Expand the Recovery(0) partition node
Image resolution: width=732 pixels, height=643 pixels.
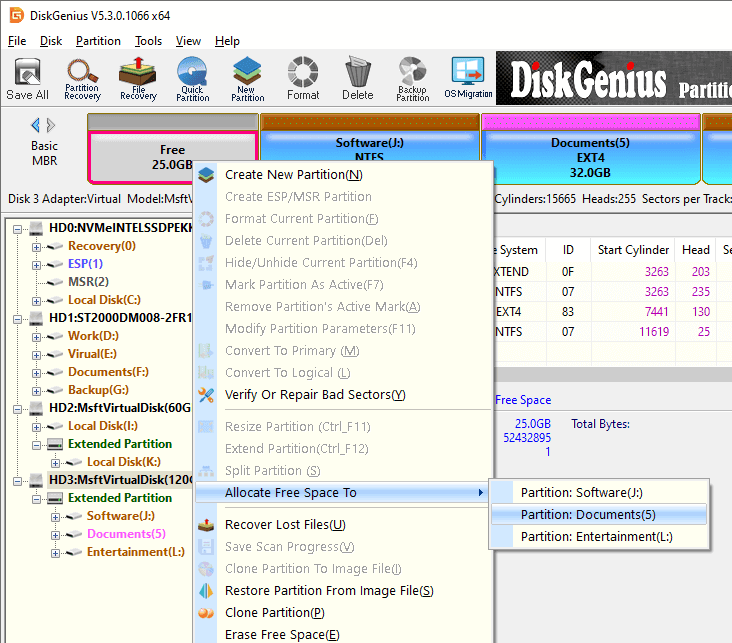click(37, 246)
